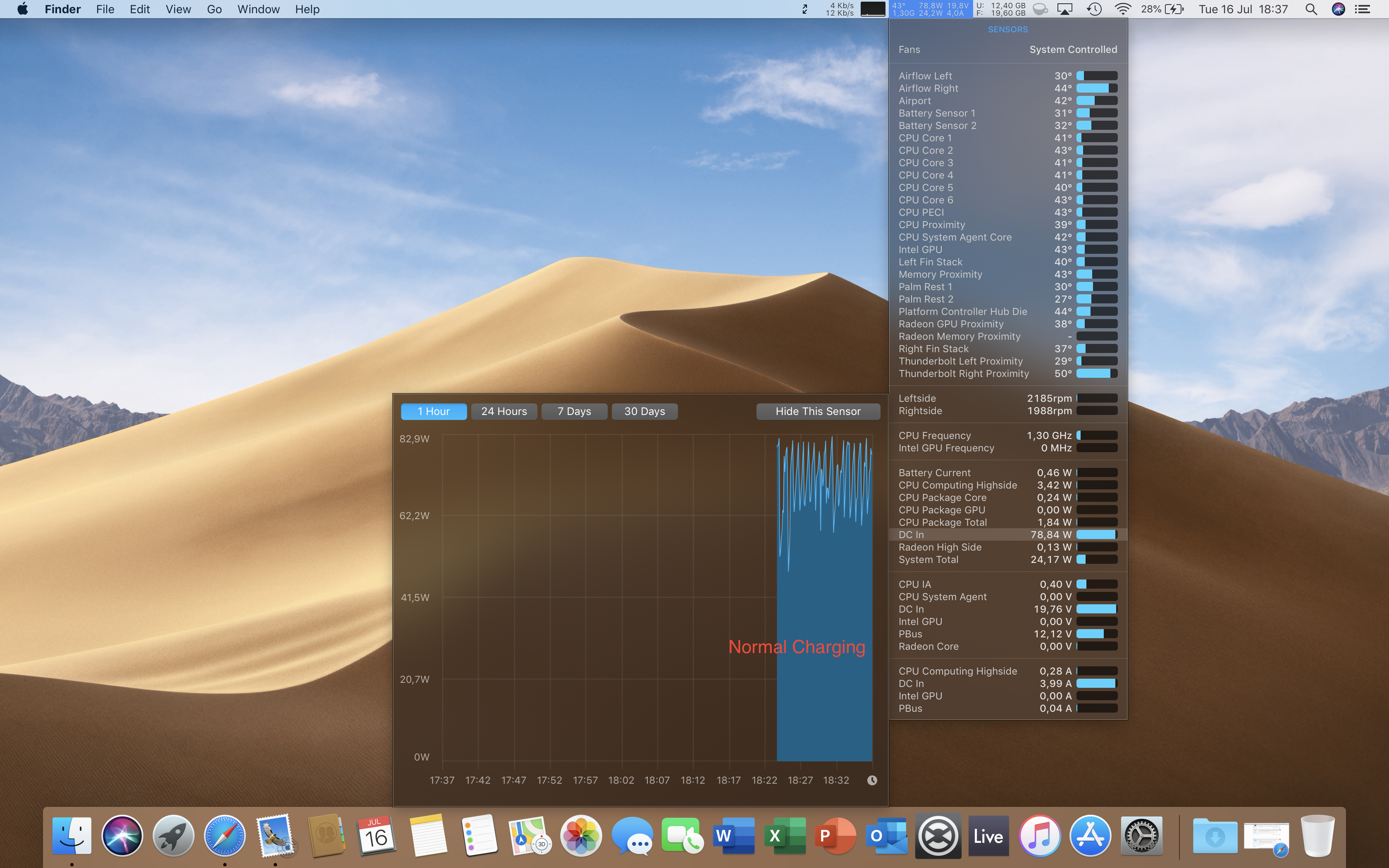Launch Microsoft PowerPoint from Dock
This screenshot has height=868, width=1389.
(x=836, y=835)
